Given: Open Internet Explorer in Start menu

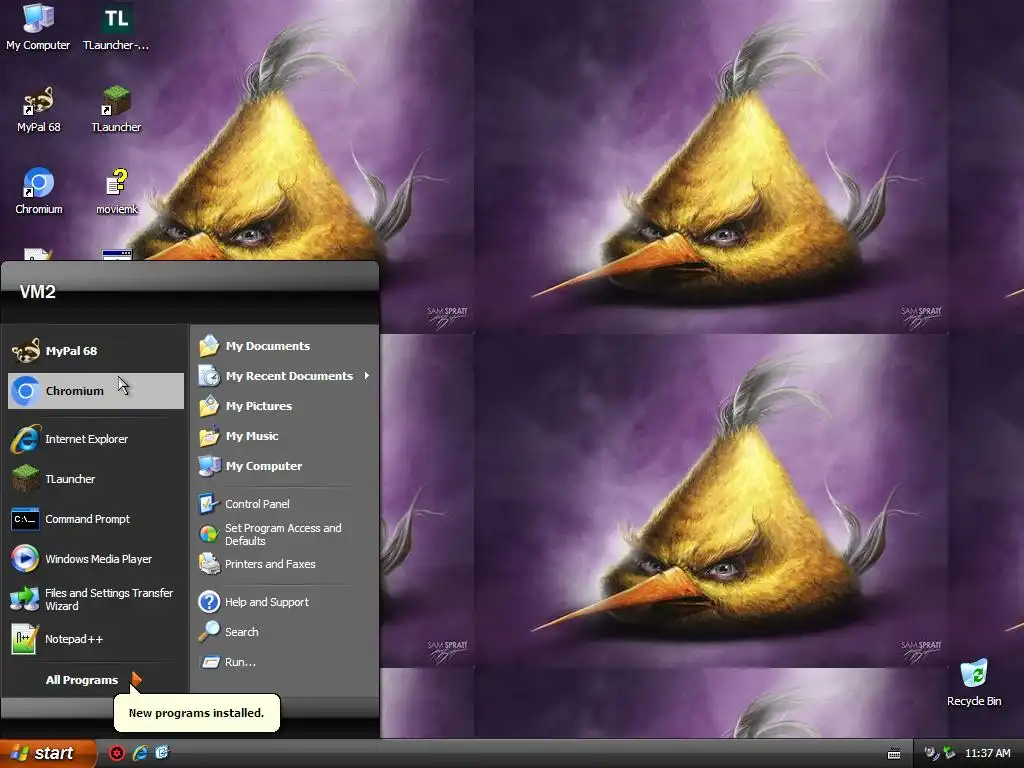Looking at the screenshot, I should 95,439.
